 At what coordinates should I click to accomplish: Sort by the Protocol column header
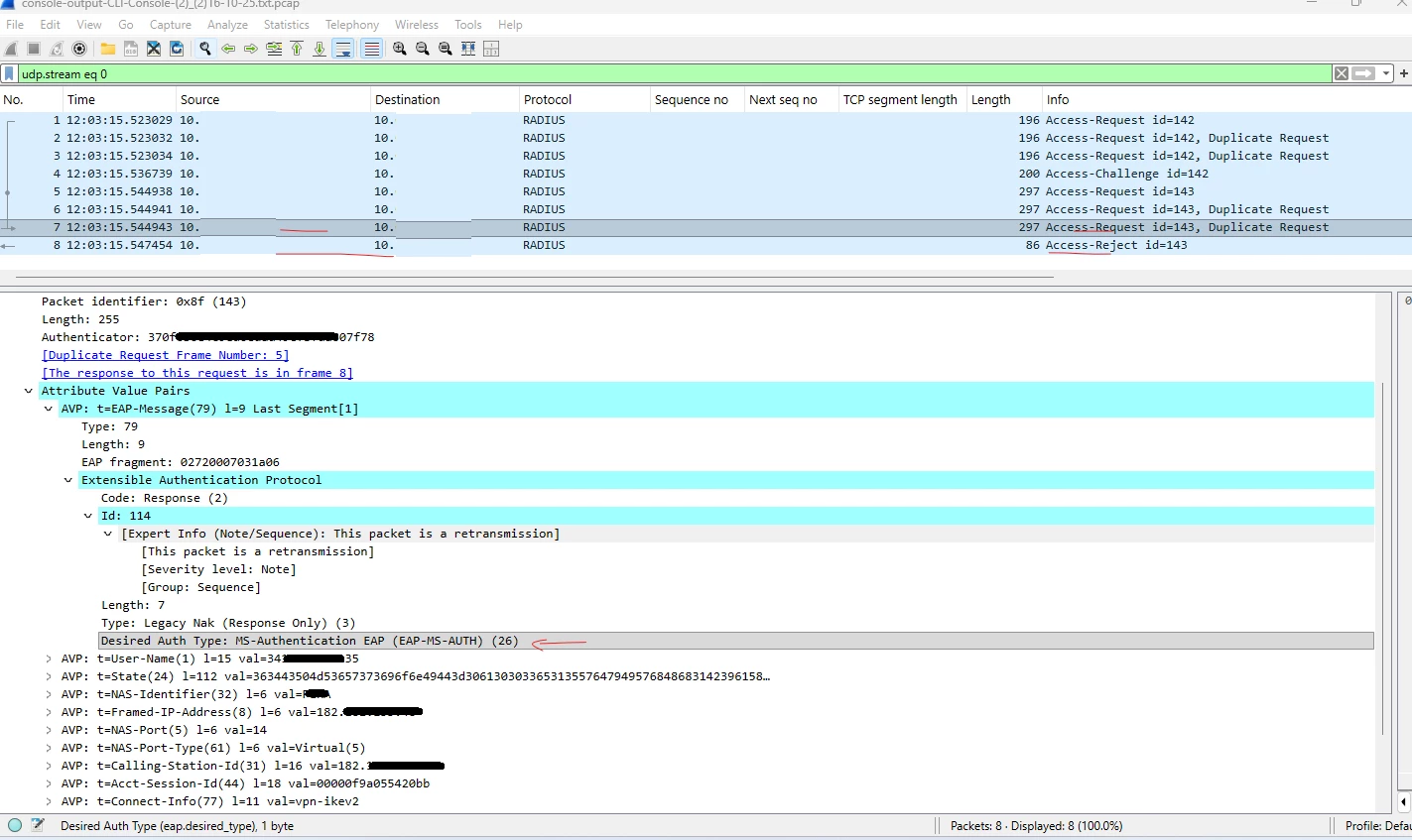tap(582, 99)
